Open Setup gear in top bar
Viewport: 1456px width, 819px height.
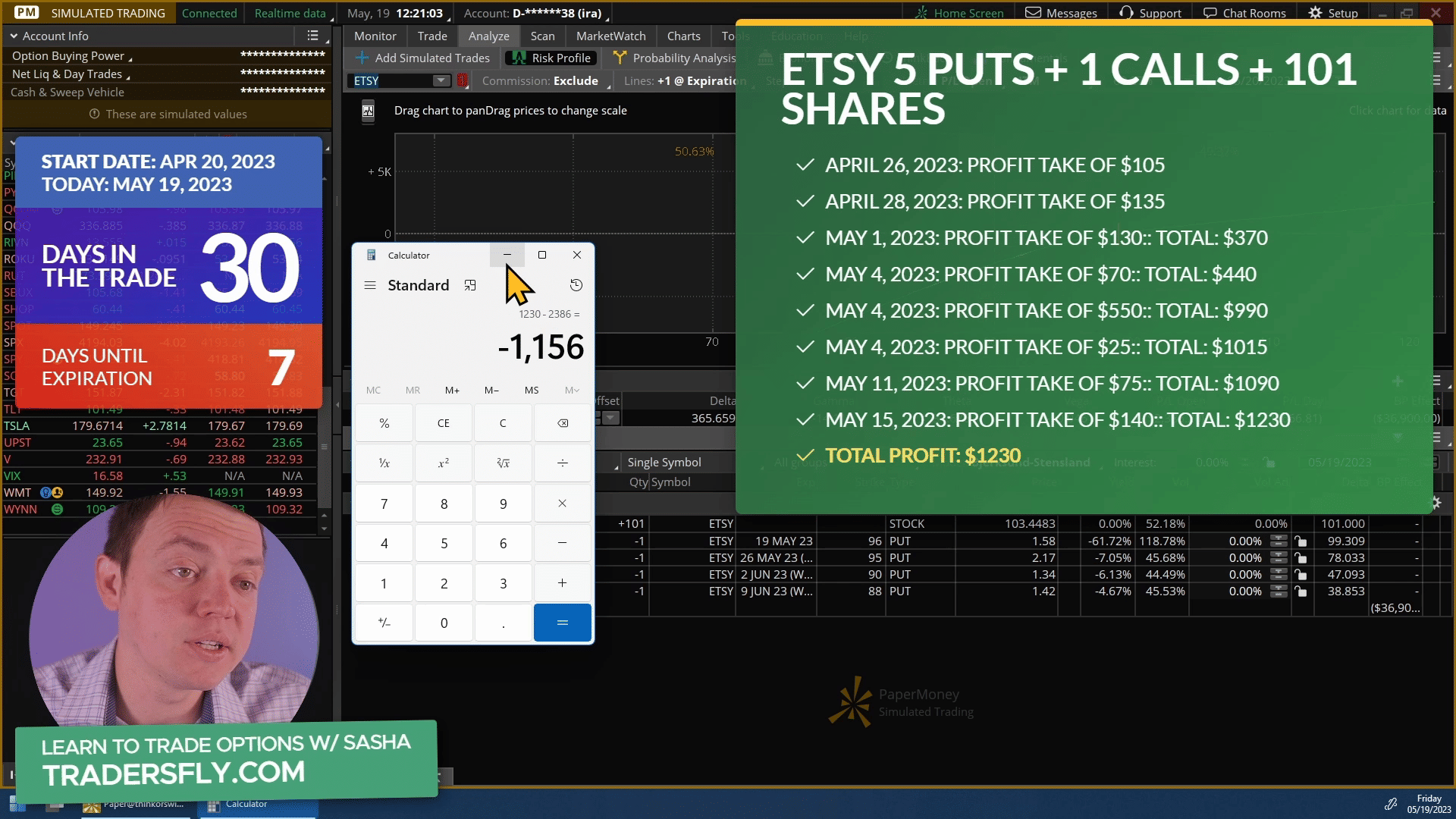tap(1333, 13)
